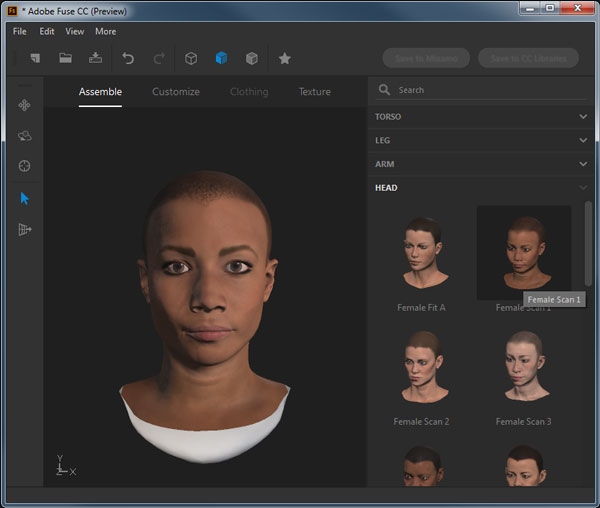Screen dimensions: 600x508
Task: Switch to the Customize tab
Action: tap(176, 92)
